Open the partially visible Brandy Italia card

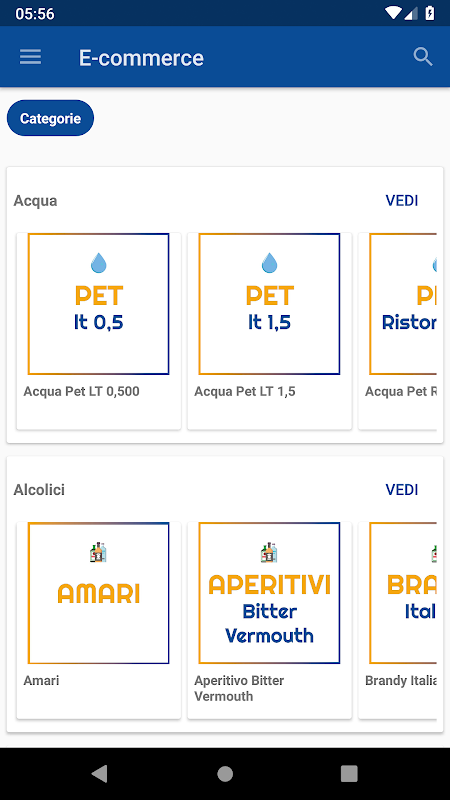click(x=397, y=620)
